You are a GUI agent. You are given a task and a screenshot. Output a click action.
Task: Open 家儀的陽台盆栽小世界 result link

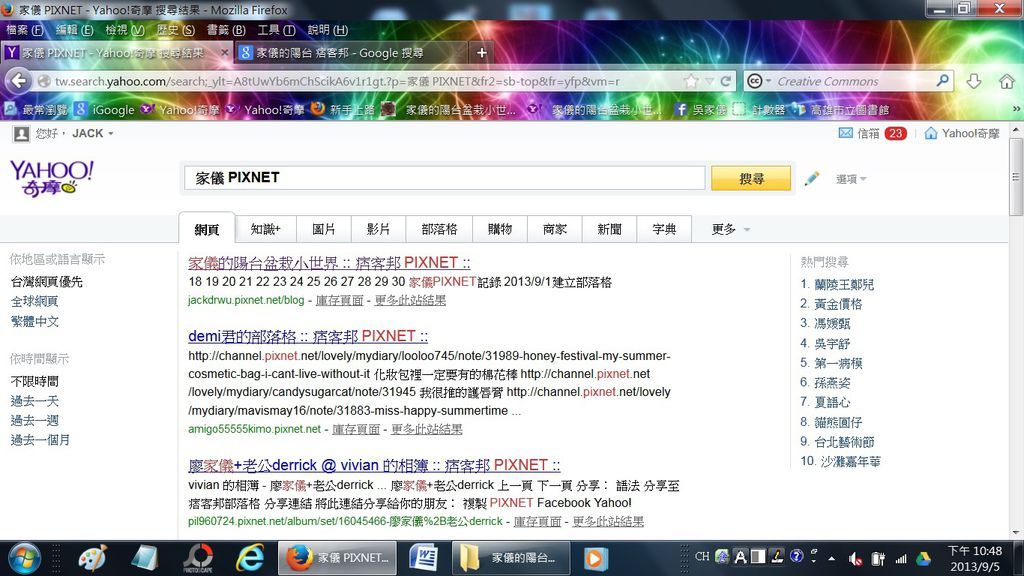pos(329,263)
